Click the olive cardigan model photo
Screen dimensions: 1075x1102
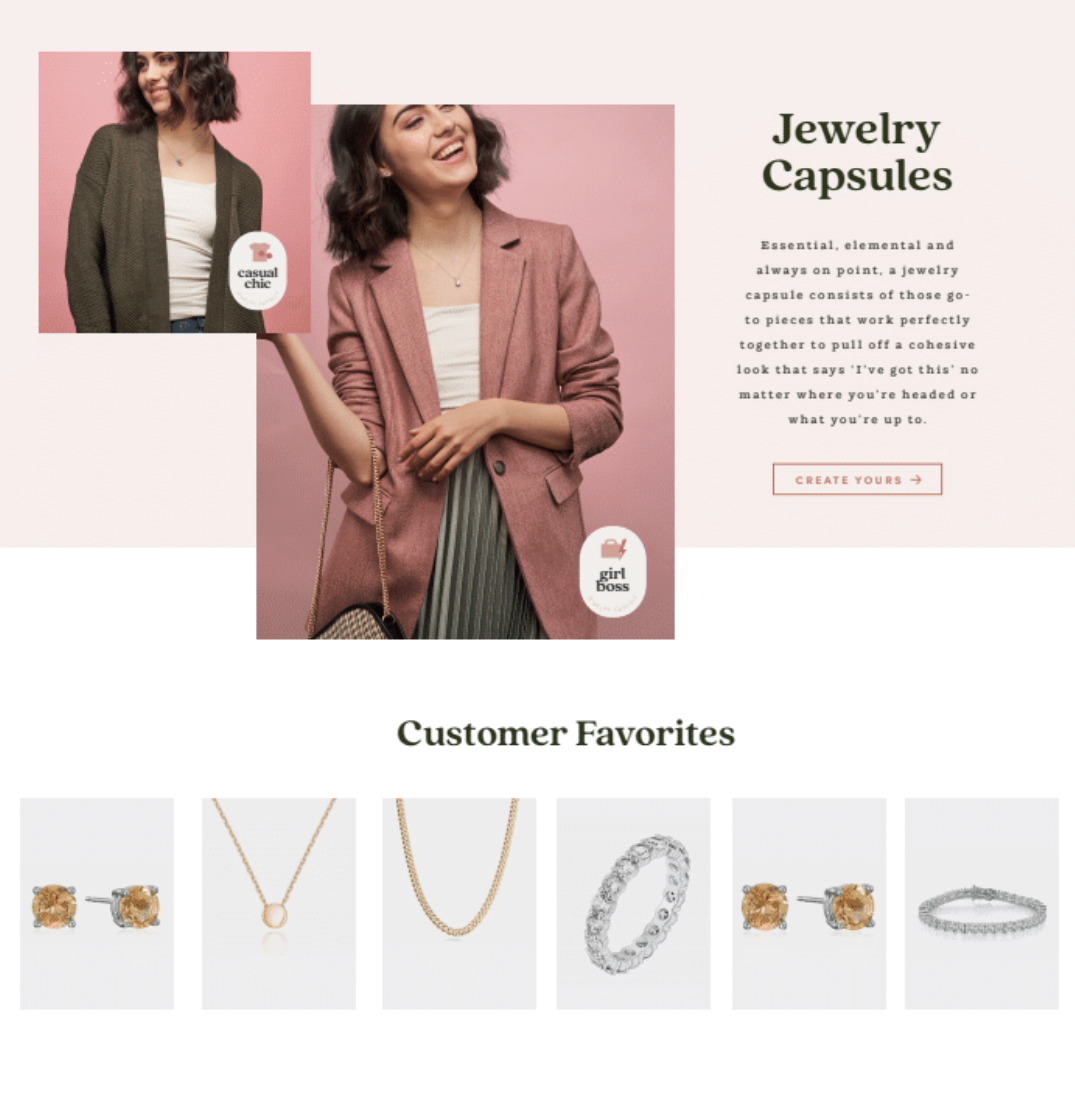(174, 192)
